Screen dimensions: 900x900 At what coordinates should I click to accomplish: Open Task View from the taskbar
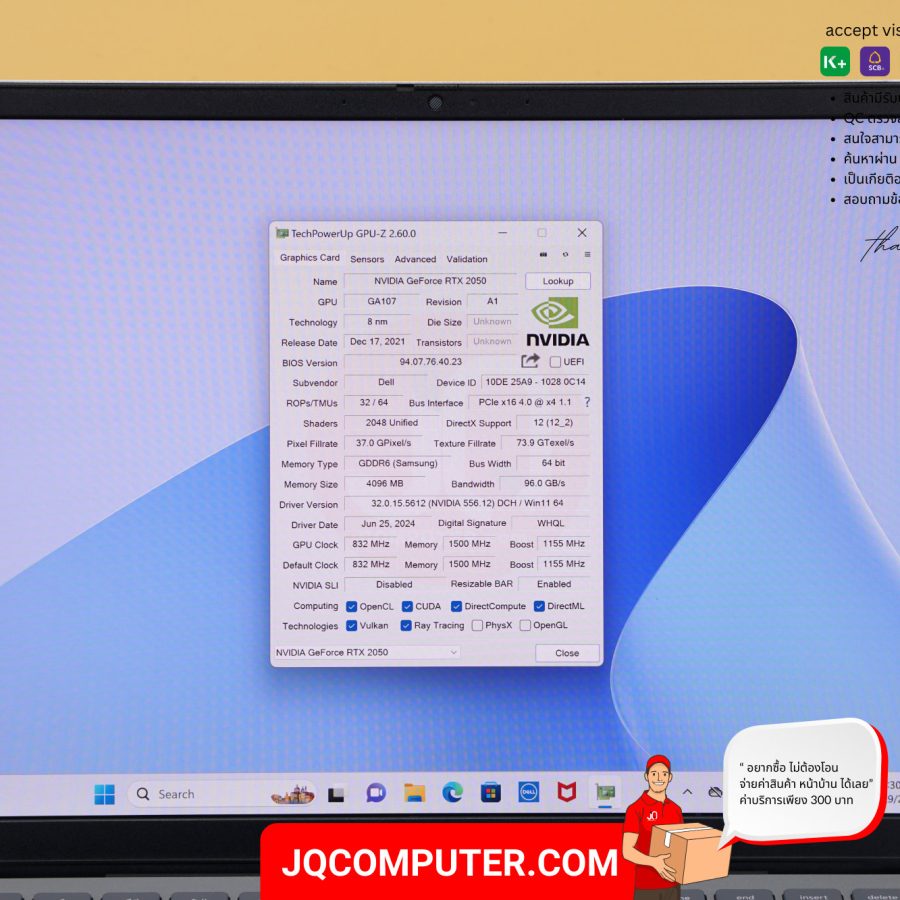click(x=336, y=794)
